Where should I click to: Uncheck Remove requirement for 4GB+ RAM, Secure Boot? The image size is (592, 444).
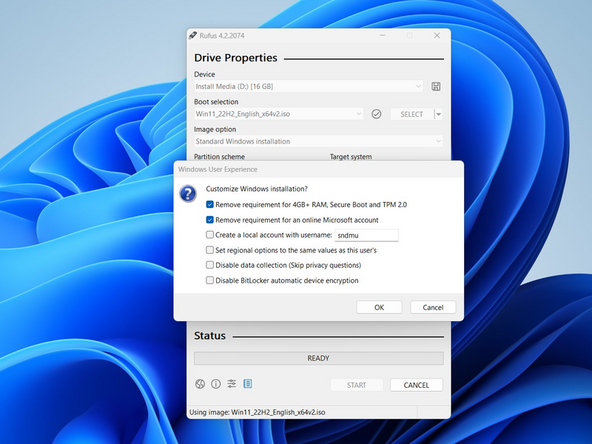click(x=210, y=205)
